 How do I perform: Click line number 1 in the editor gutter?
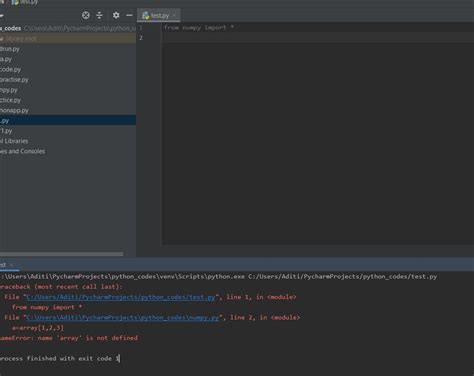click(141, 28)
